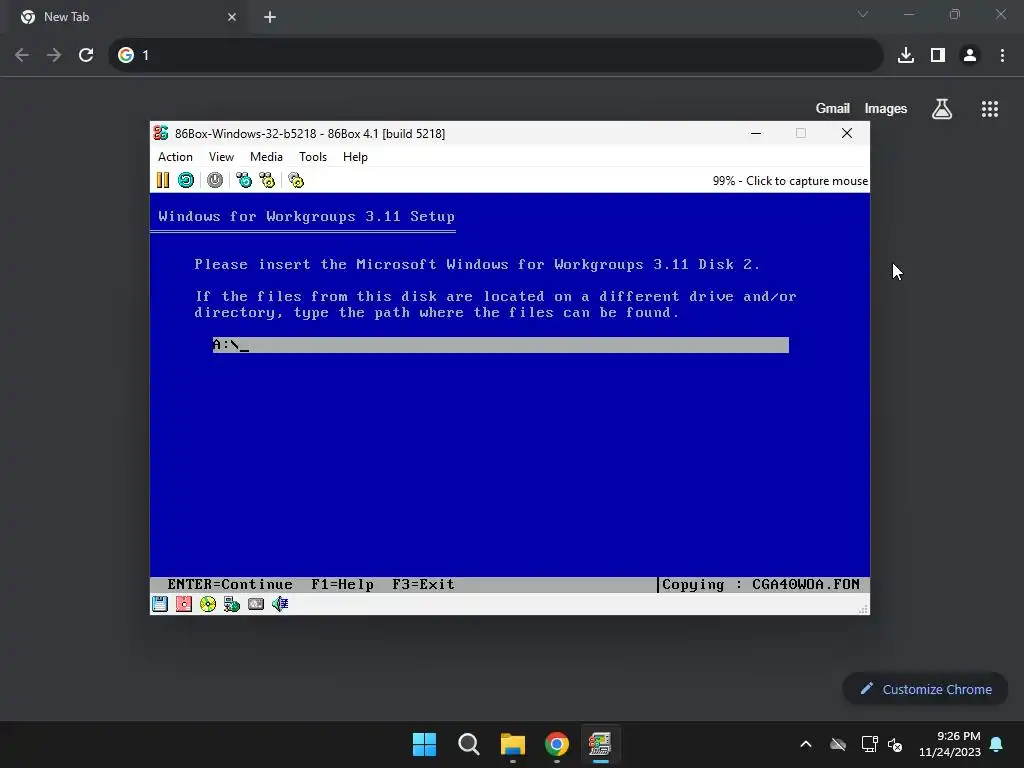The image size is (1024, 768).
Task: Open Windows taskbar Search
Action: pyautogui.click(x=469, y=744)
